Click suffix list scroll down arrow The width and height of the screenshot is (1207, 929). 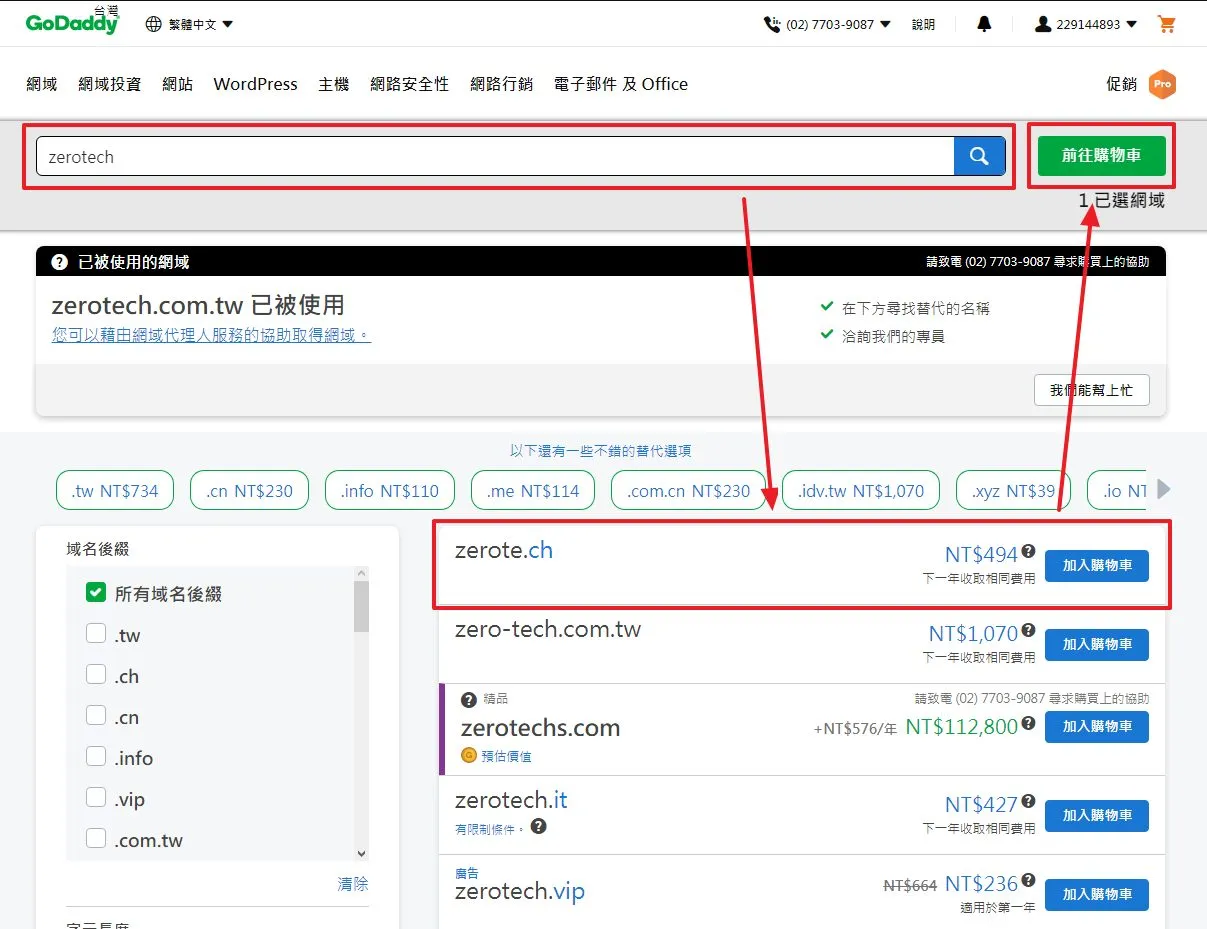pos(361,853)
